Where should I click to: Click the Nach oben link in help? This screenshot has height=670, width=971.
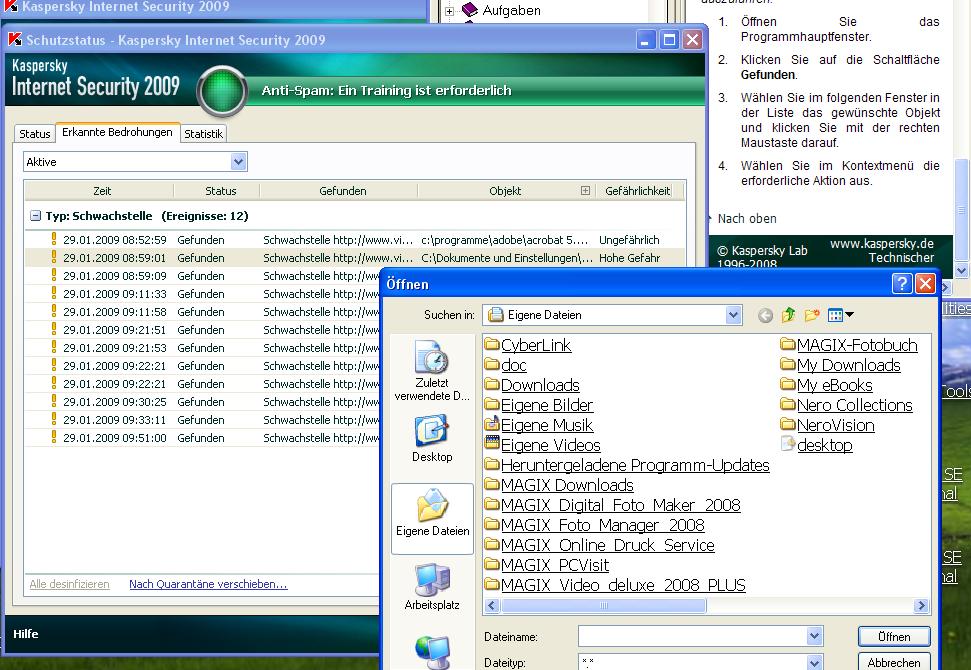pos(747,219)
